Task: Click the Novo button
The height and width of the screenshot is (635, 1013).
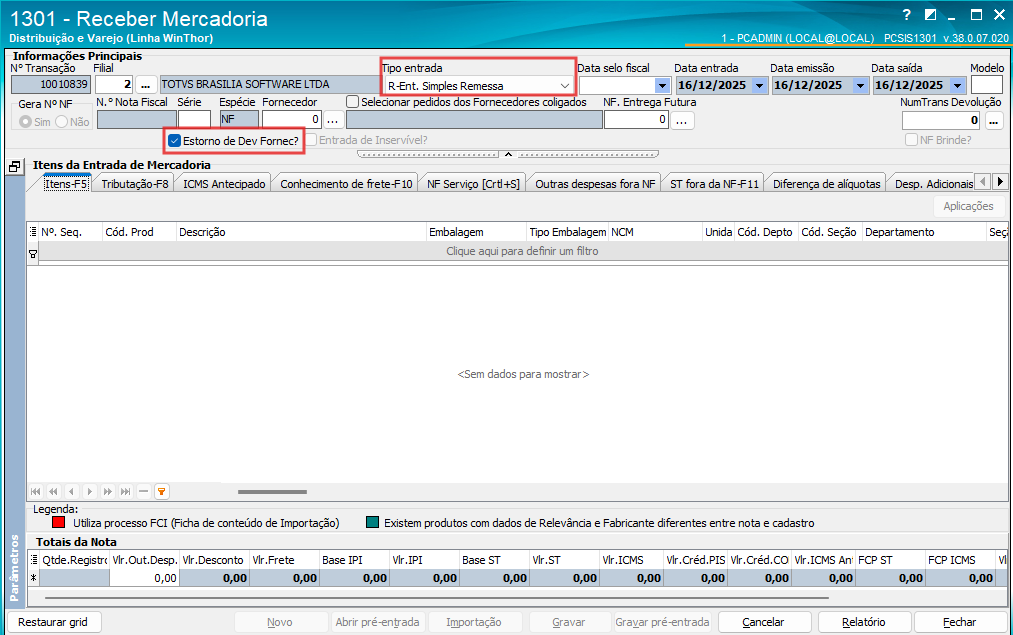Action: 280,622
